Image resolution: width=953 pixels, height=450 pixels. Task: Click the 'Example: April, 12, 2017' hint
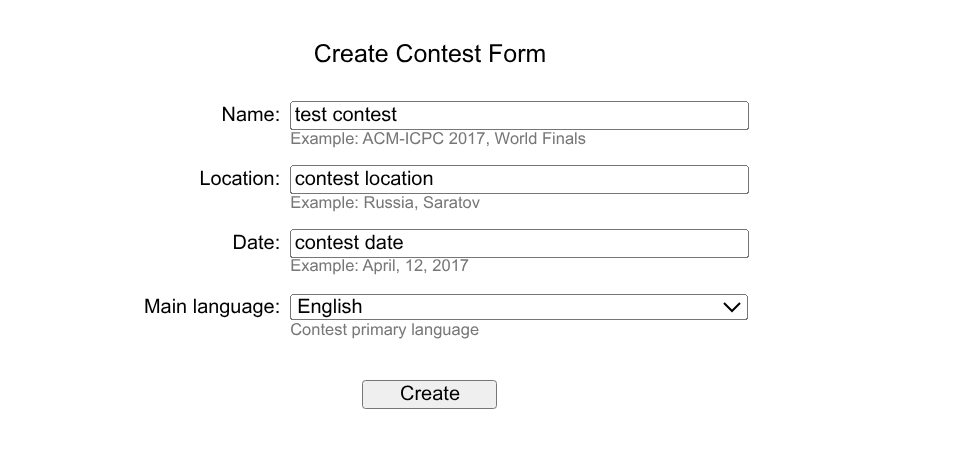[x=379, y=266]
